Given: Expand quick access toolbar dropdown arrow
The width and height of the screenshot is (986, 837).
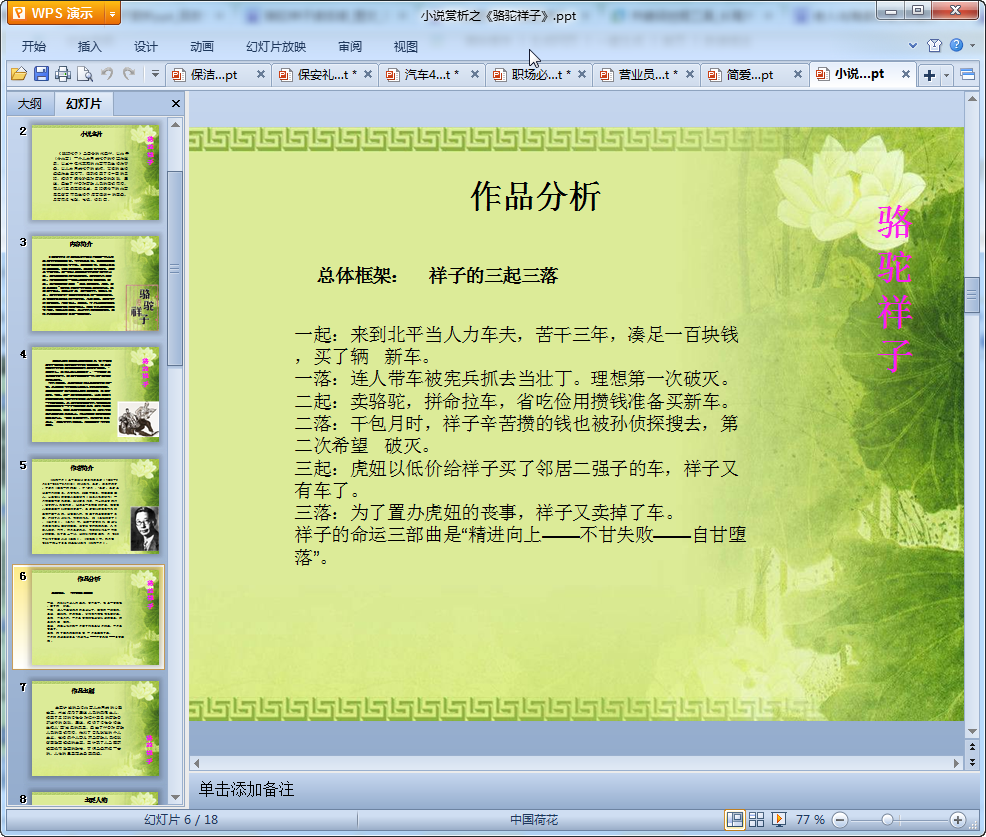Looking at the screenshot, I should [x=155, y=74].
